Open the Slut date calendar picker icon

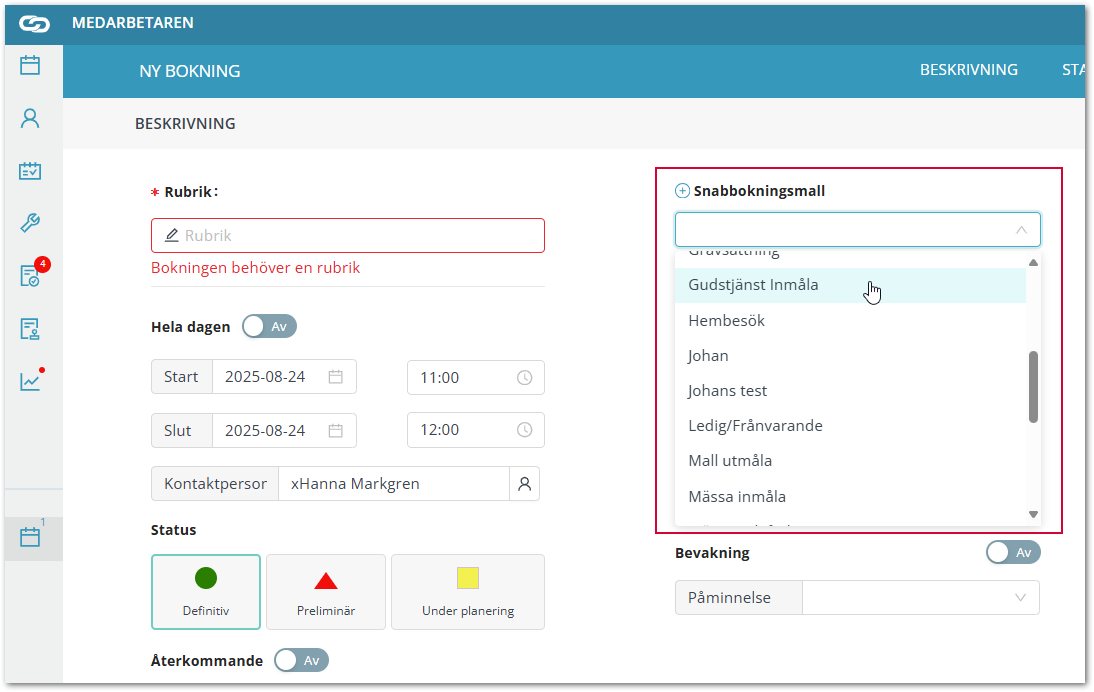tap(336, 430)
